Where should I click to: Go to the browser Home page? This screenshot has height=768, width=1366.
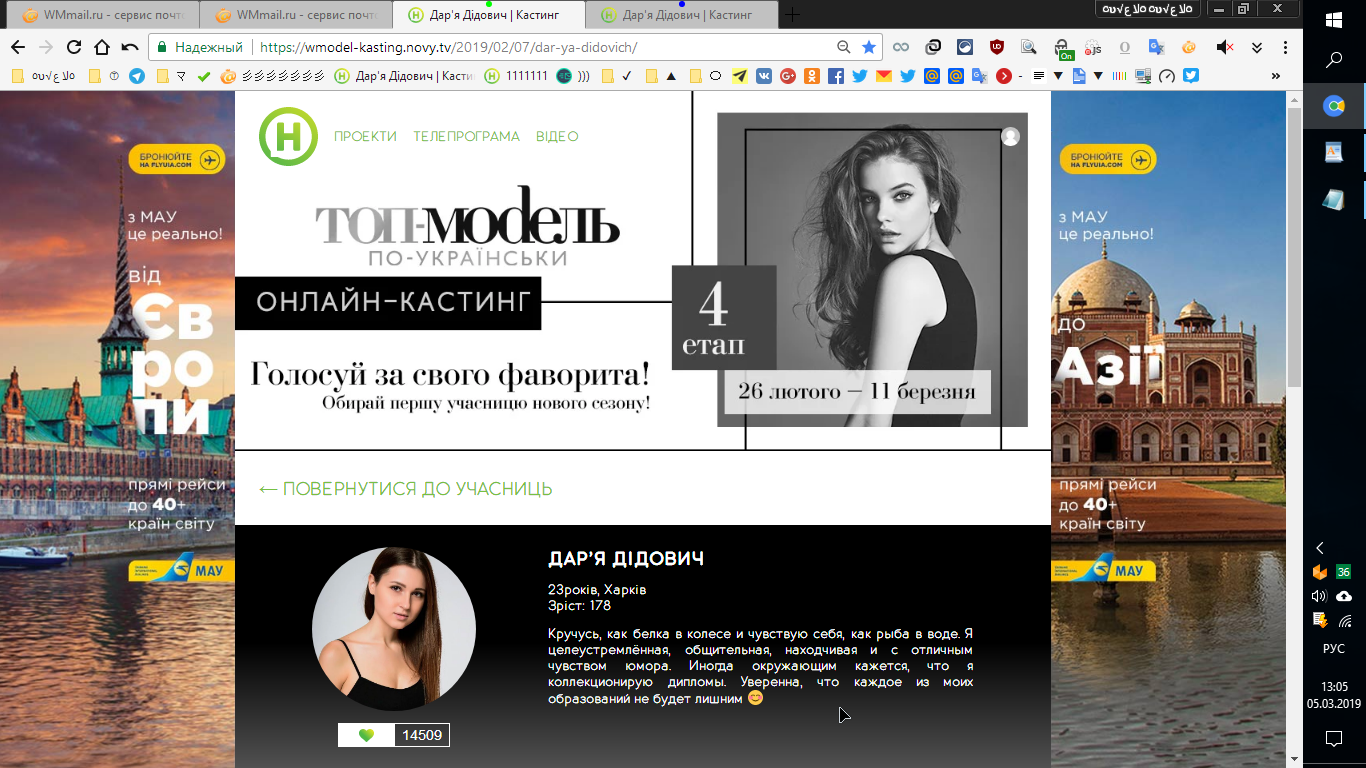[101, 47]
